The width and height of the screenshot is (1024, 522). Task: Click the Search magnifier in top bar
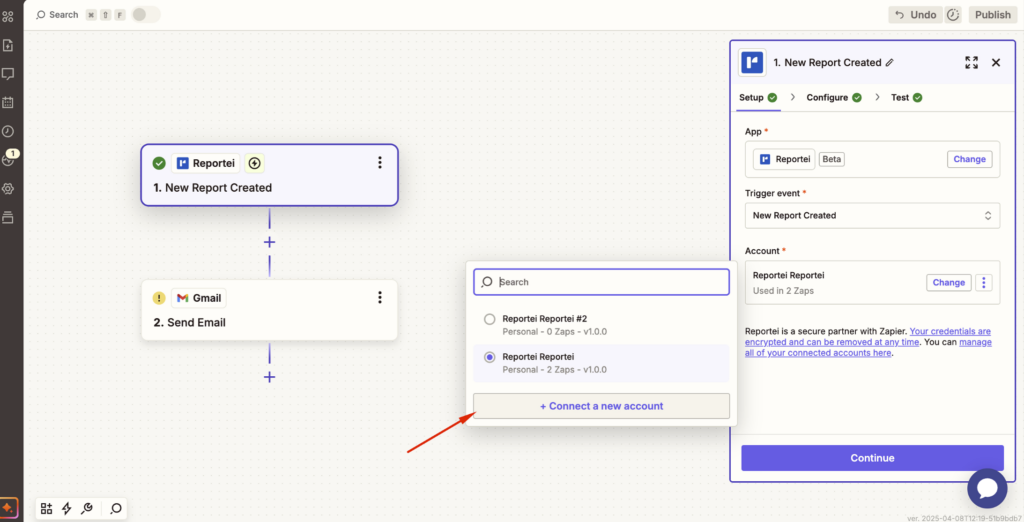[40, 14]
